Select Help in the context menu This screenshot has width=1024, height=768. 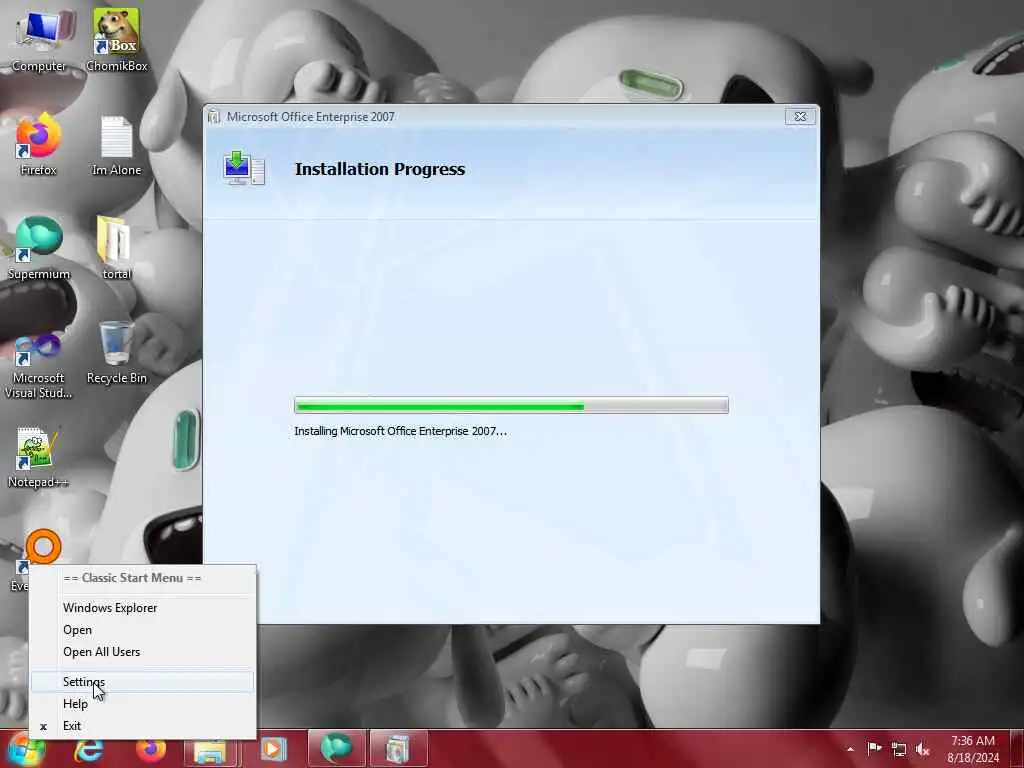coord(142,704)
